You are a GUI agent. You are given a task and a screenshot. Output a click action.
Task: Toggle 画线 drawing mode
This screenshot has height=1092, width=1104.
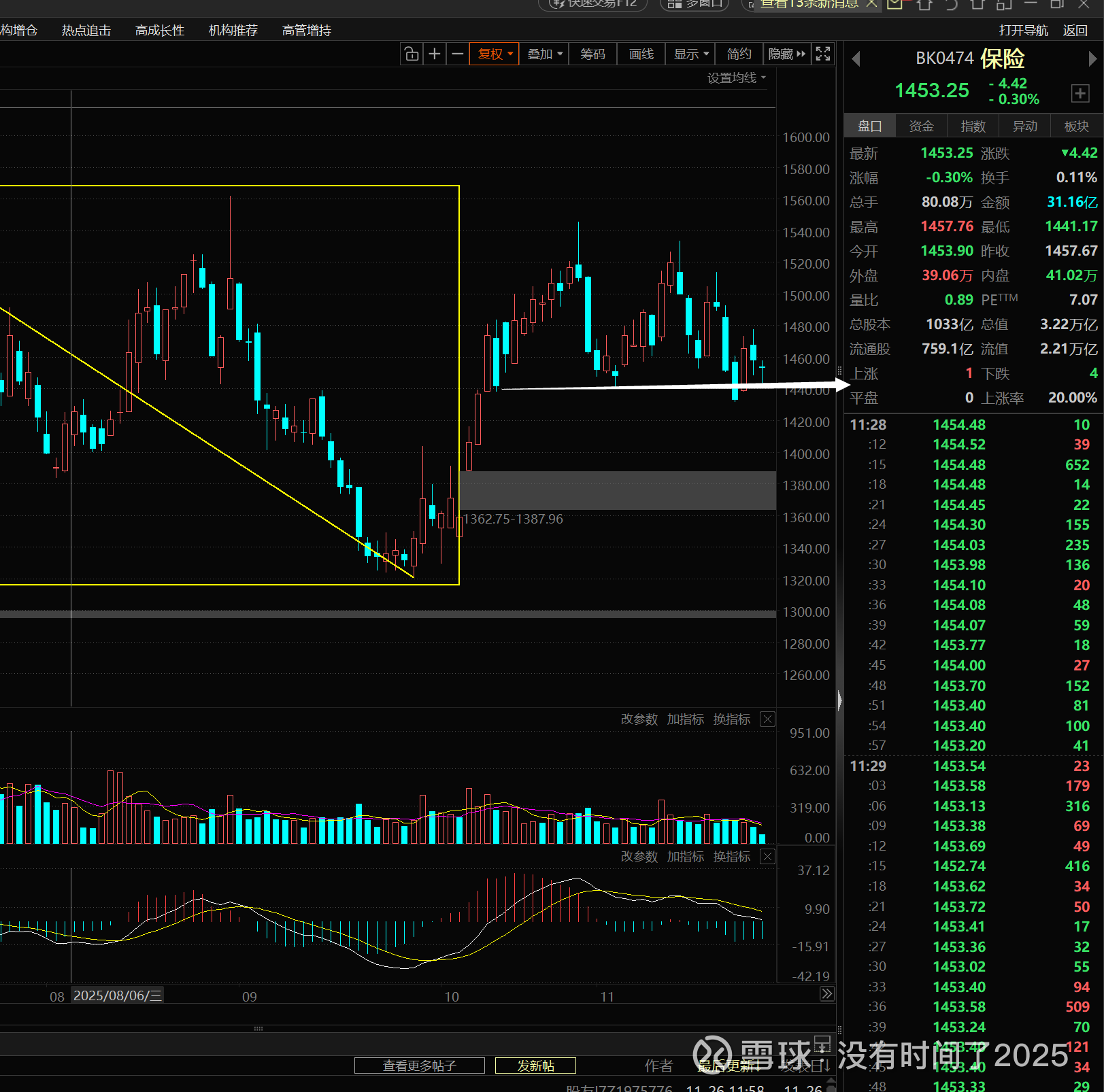[641, 54]
